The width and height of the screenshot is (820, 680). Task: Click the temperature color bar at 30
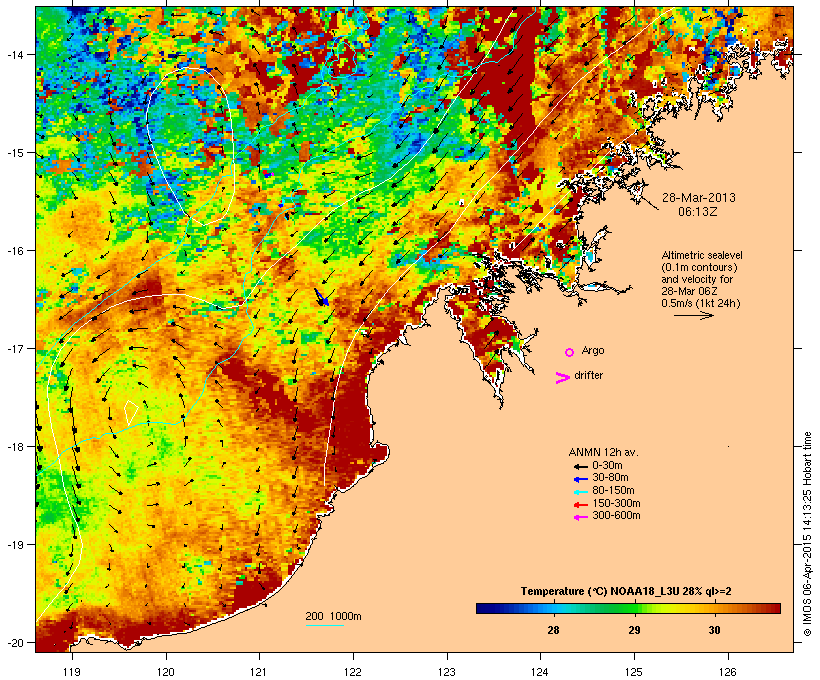[x=714, y=608]
